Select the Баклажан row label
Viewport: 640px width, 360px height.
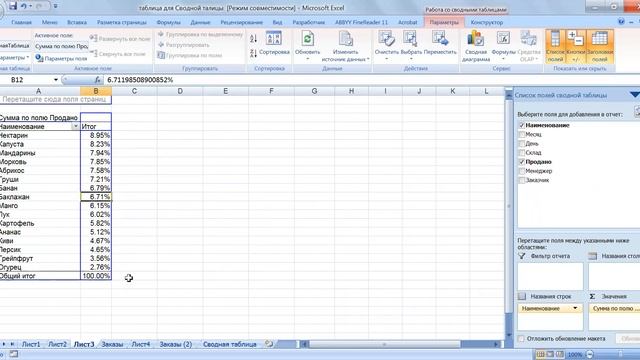click(40, 197)
